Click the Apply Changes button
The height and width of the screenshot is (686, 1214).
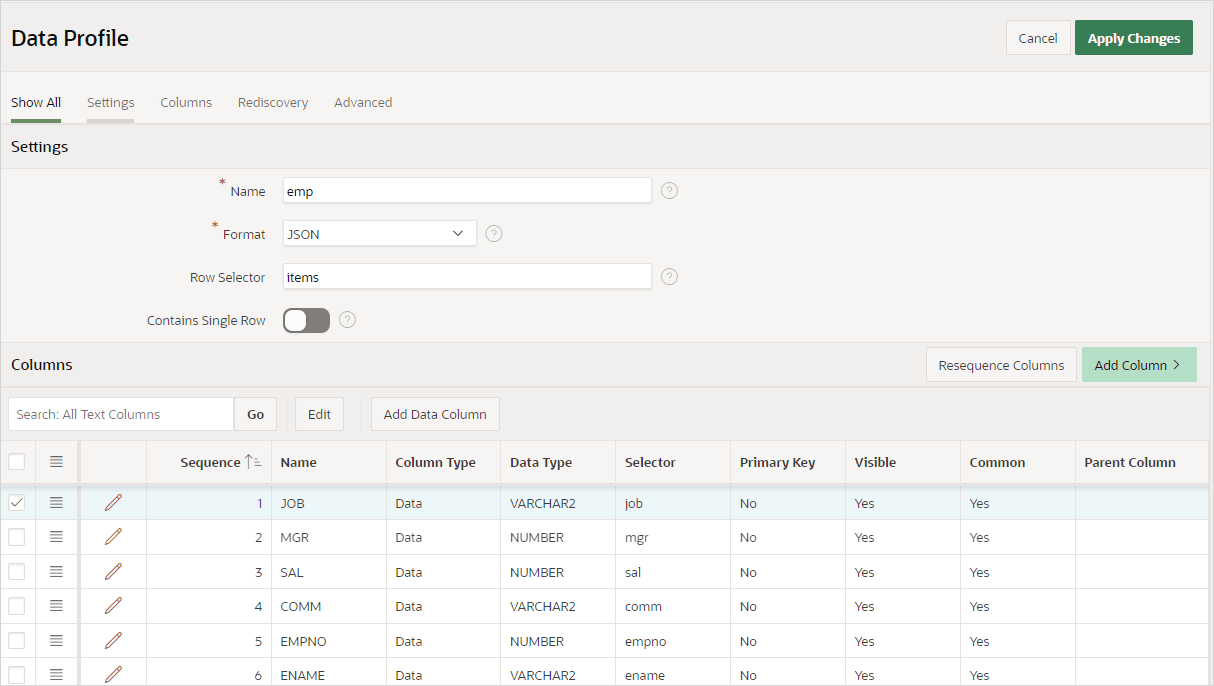[1134, 38]
